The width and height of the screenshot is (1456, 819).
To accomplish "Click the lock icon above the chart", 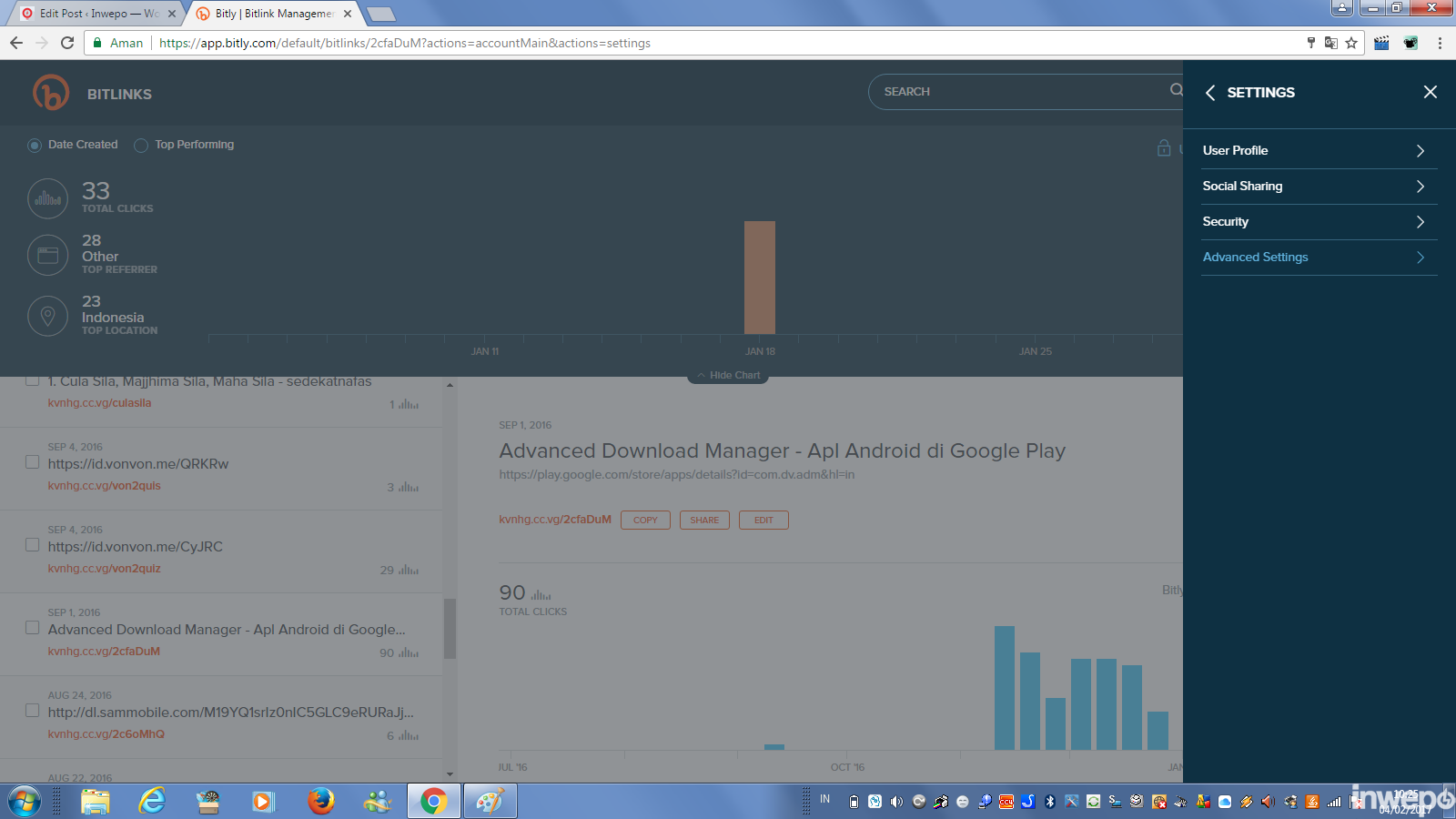I will [1164, 147].
